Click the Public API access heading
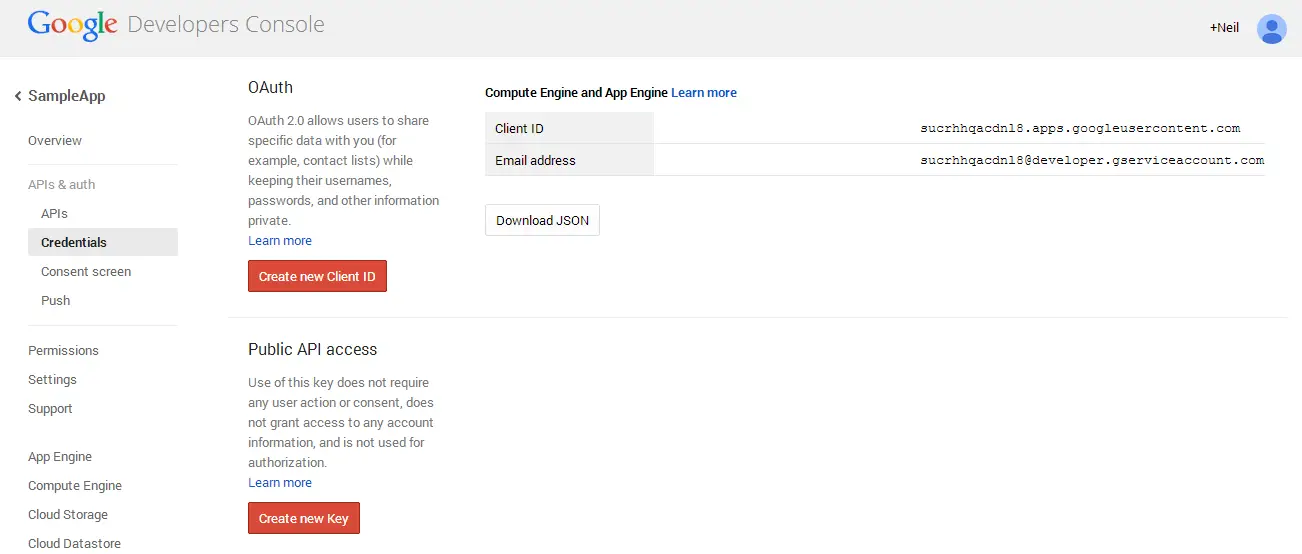This screenshot has width=1302, height=554. click(x=313, y=350)
